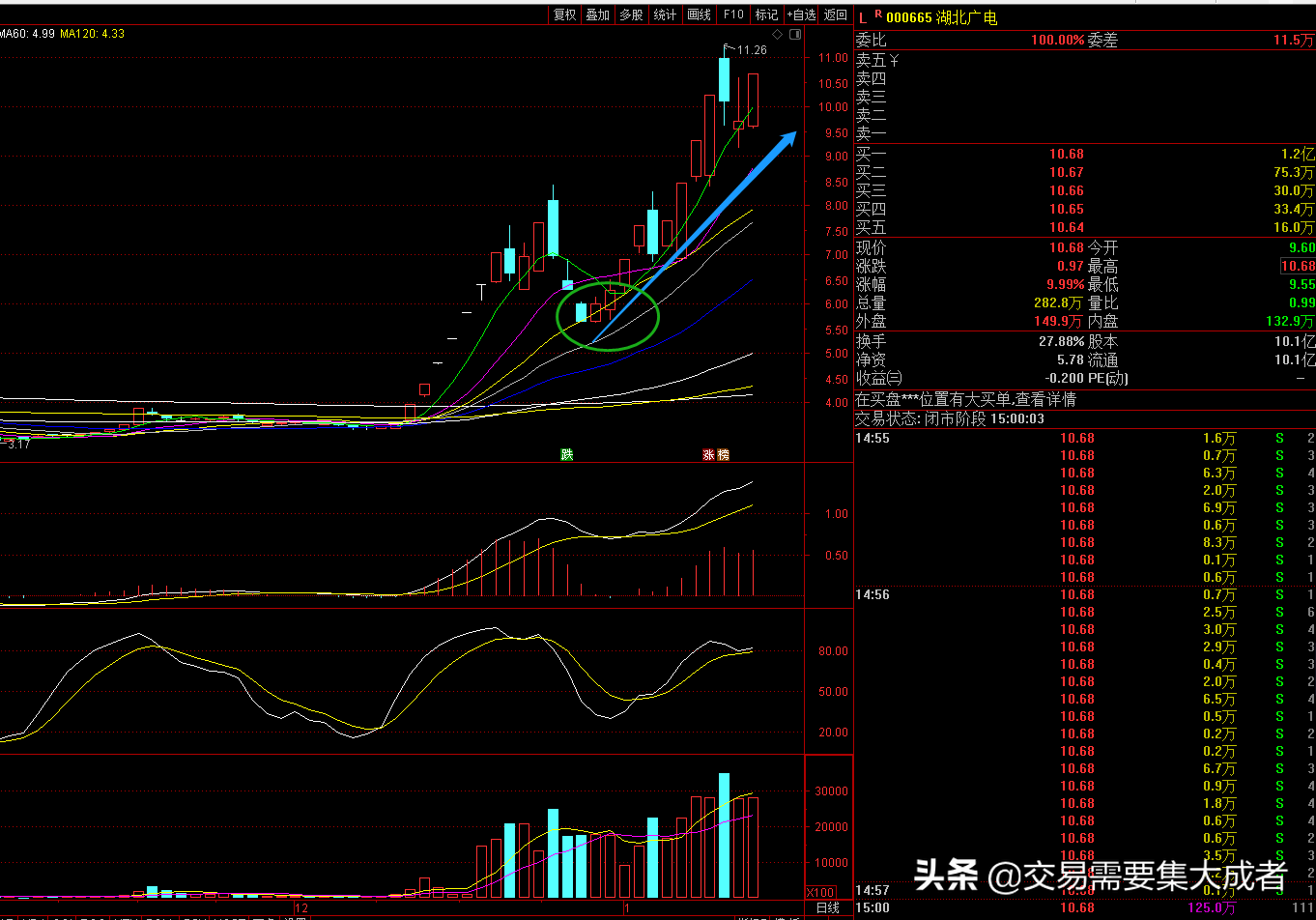
Task: Add stock via +自选 button
Action: click(x=801, y=14)
